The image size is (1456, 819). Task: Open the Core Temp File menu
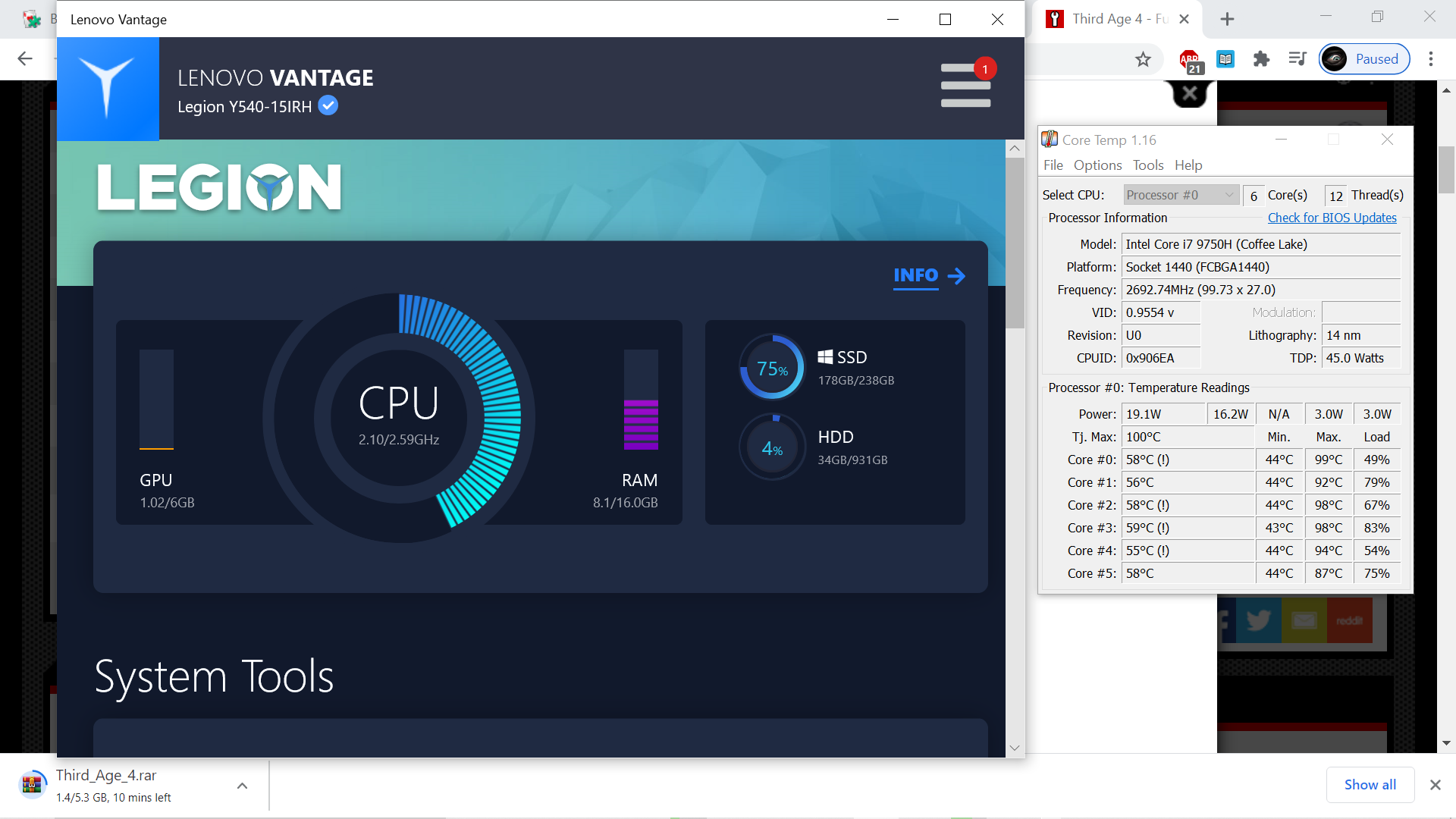coord(1053,165)
